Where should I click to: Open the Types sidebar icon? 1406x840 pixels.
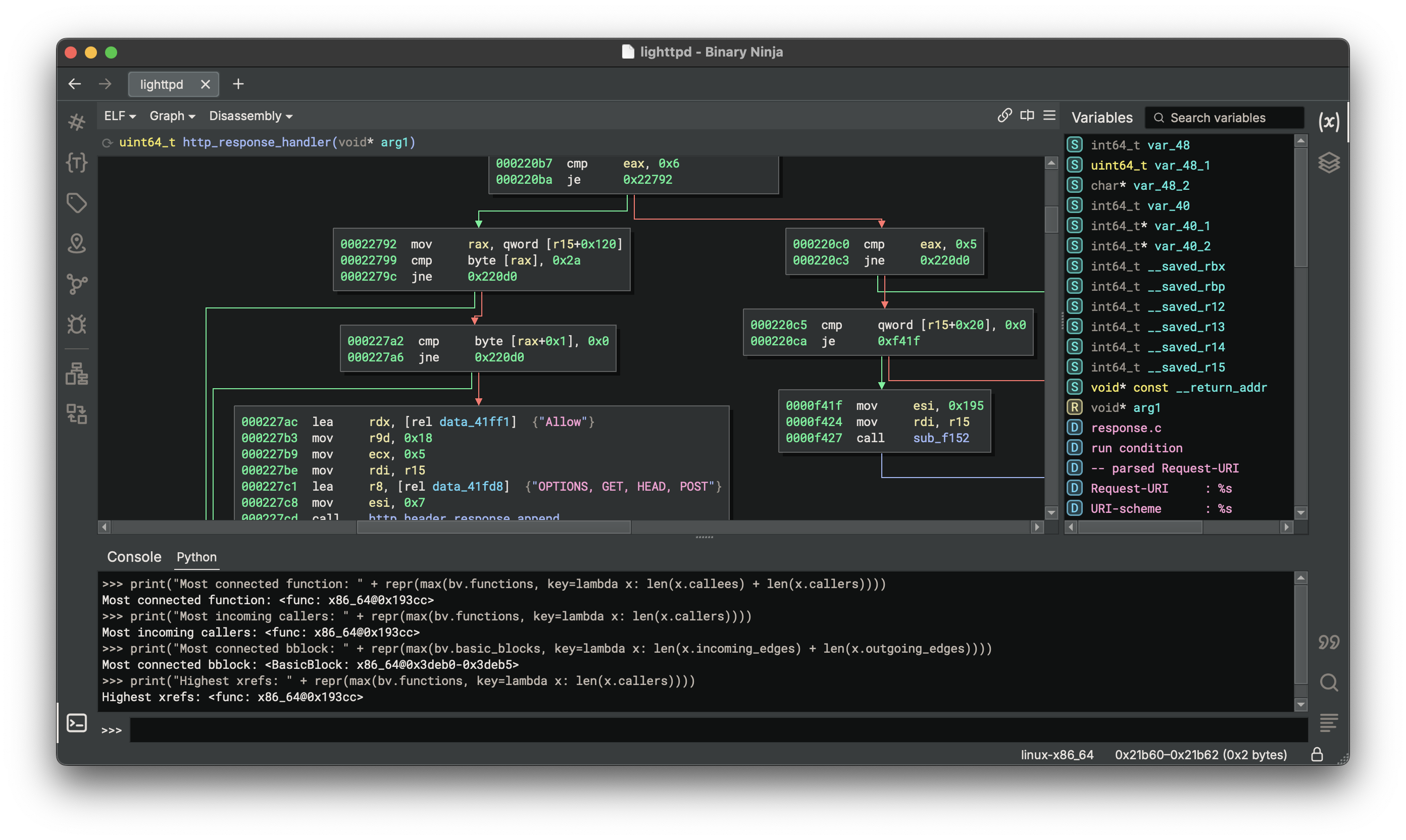(76, 163)
